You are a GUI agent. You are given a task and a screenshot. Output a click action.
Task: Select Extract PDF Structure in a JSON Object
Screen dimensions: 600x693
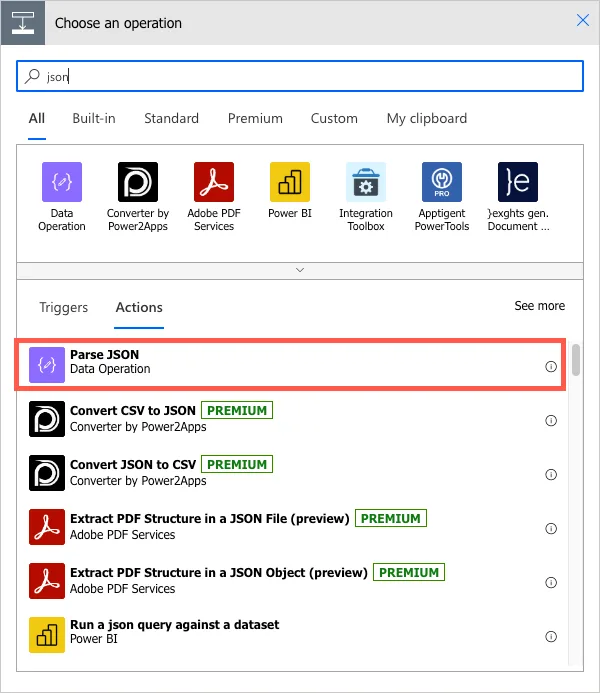290,581
